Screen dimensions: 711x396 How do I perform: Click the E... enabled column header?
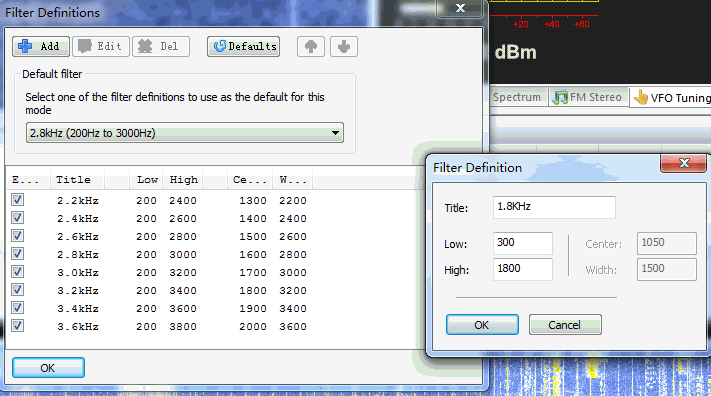pos(27,180)
